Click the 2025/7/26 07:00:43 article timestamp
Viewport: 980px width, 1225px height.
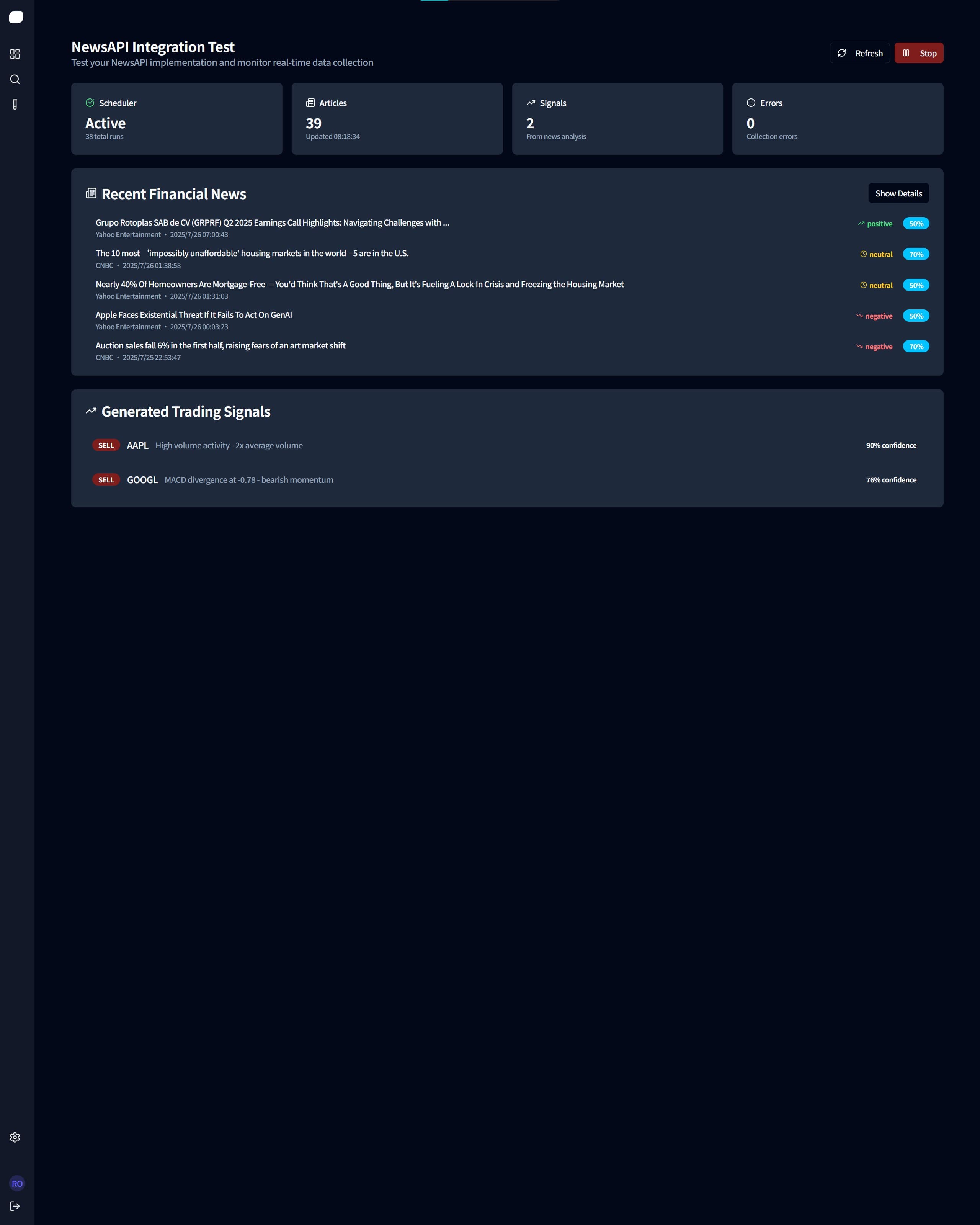coord(199,235)
